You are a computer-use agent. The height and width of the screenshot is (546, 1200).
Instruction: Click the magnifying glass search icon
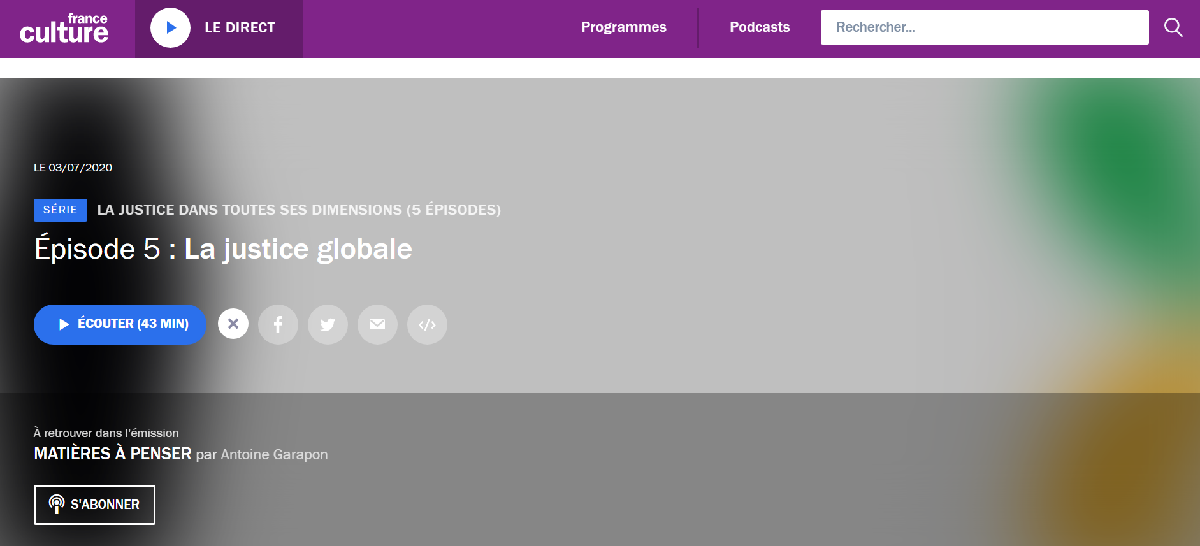pos(1173,28)
